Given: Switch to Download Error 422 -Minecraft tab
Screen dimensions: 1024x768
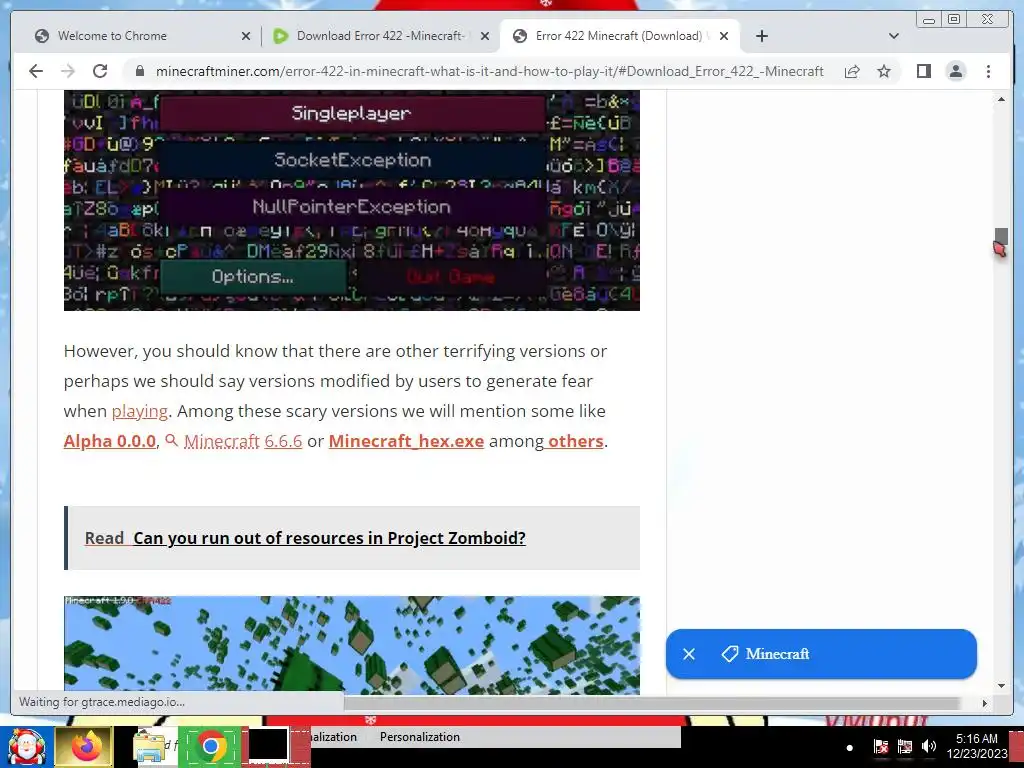Looking at the screenshot, I should tap(380, 36).
